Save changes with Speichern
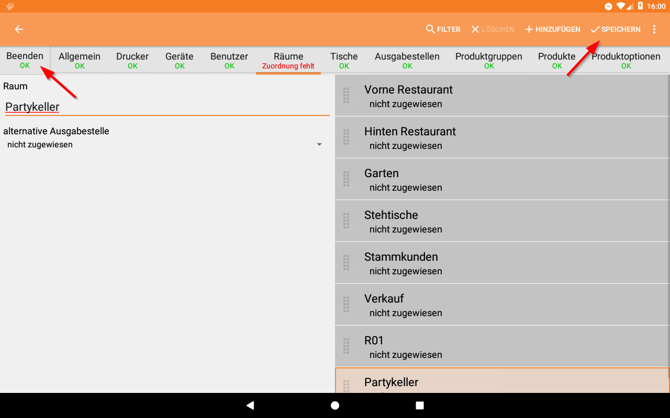Viewport: 670px width, 418px height. 615,30
